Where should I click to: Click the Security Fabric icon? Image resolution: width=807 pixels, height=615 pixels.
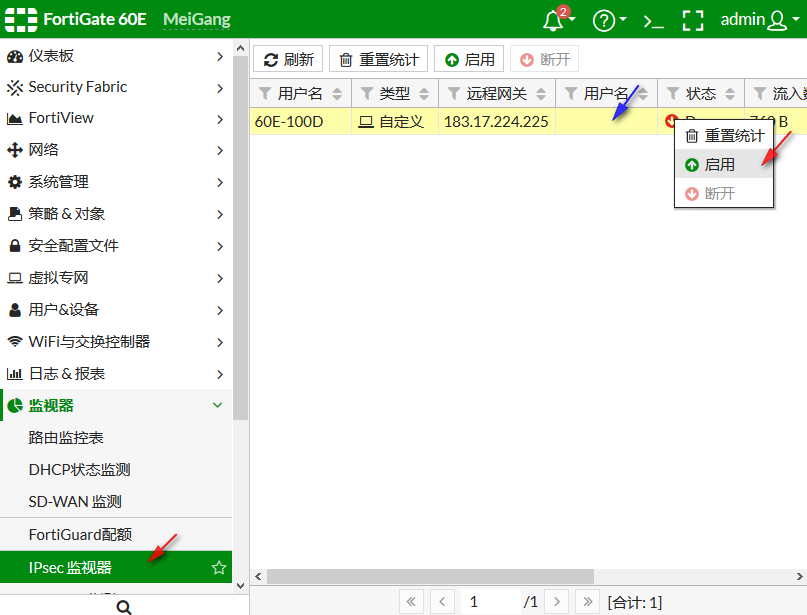click(15, 87)
